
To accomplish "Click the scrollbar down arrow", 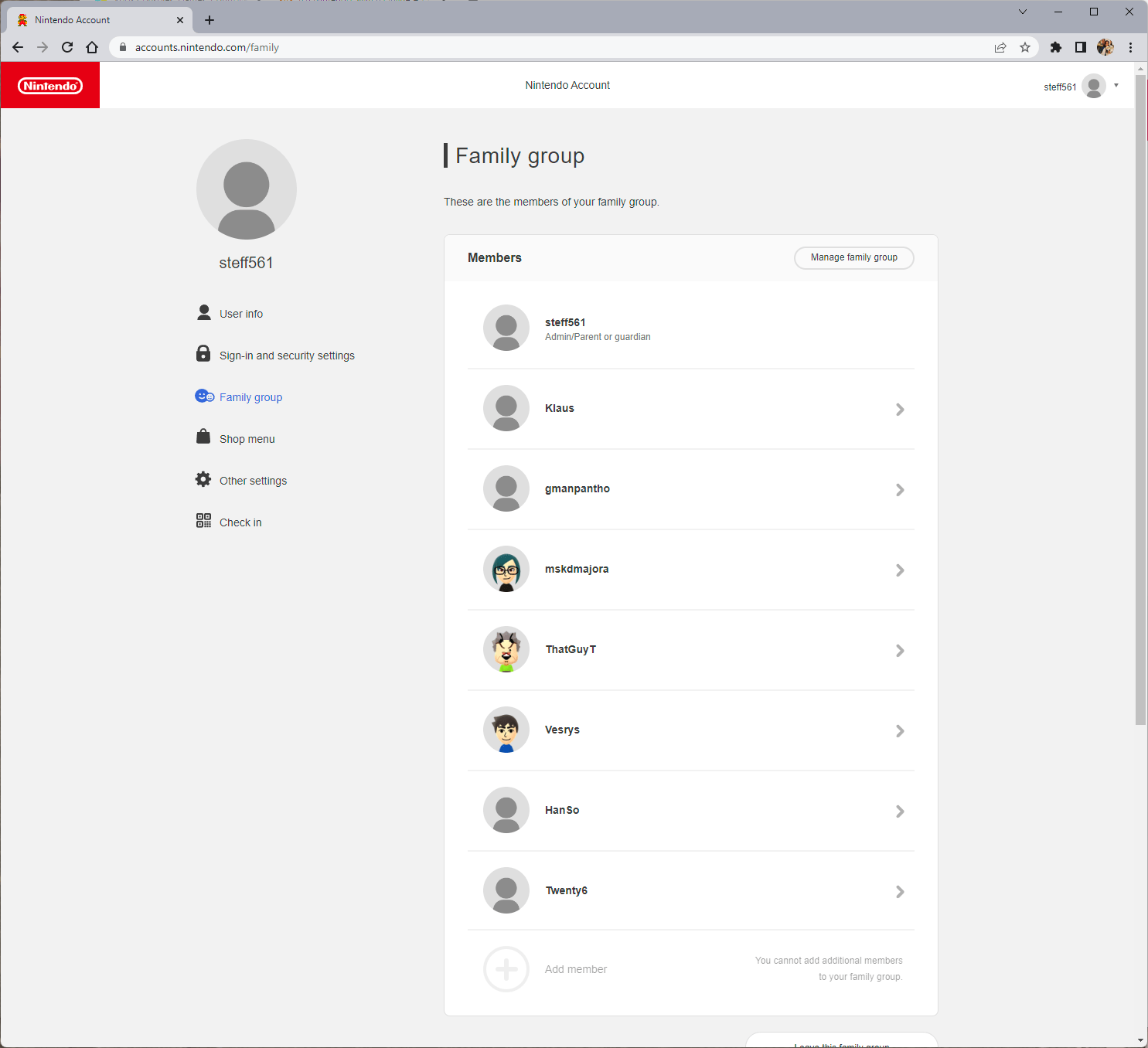I will (x=1141, y=1040).
